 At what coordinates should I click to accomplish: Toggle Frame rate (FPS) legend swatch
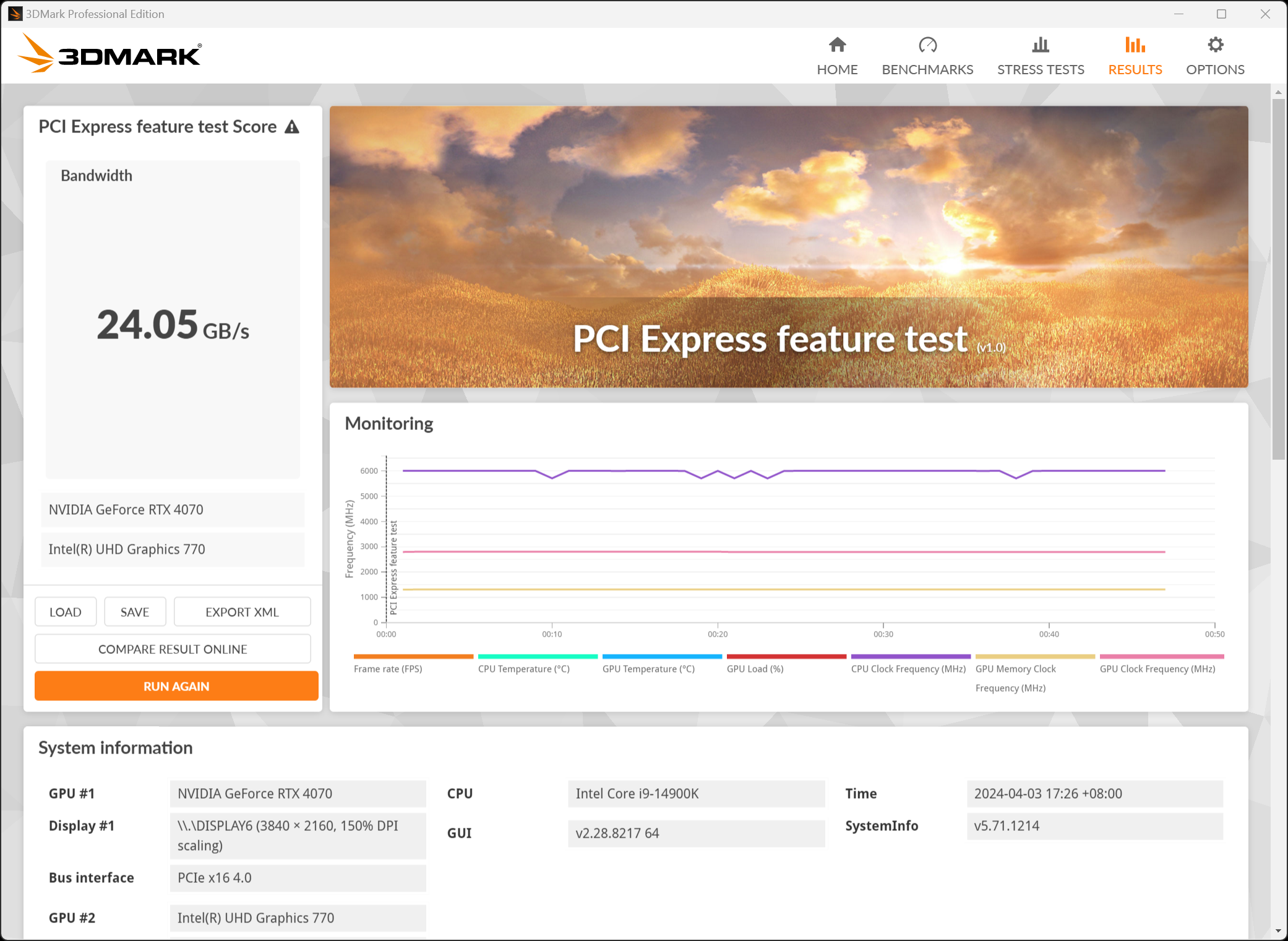pyautogui.click(x=413, y=656)
